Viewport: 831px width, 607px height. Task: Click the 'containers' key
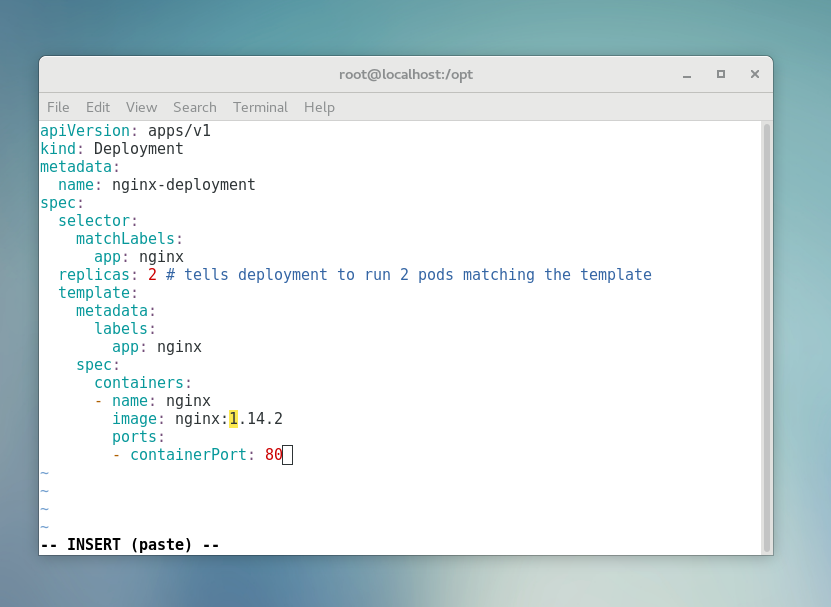pos(138,383)
